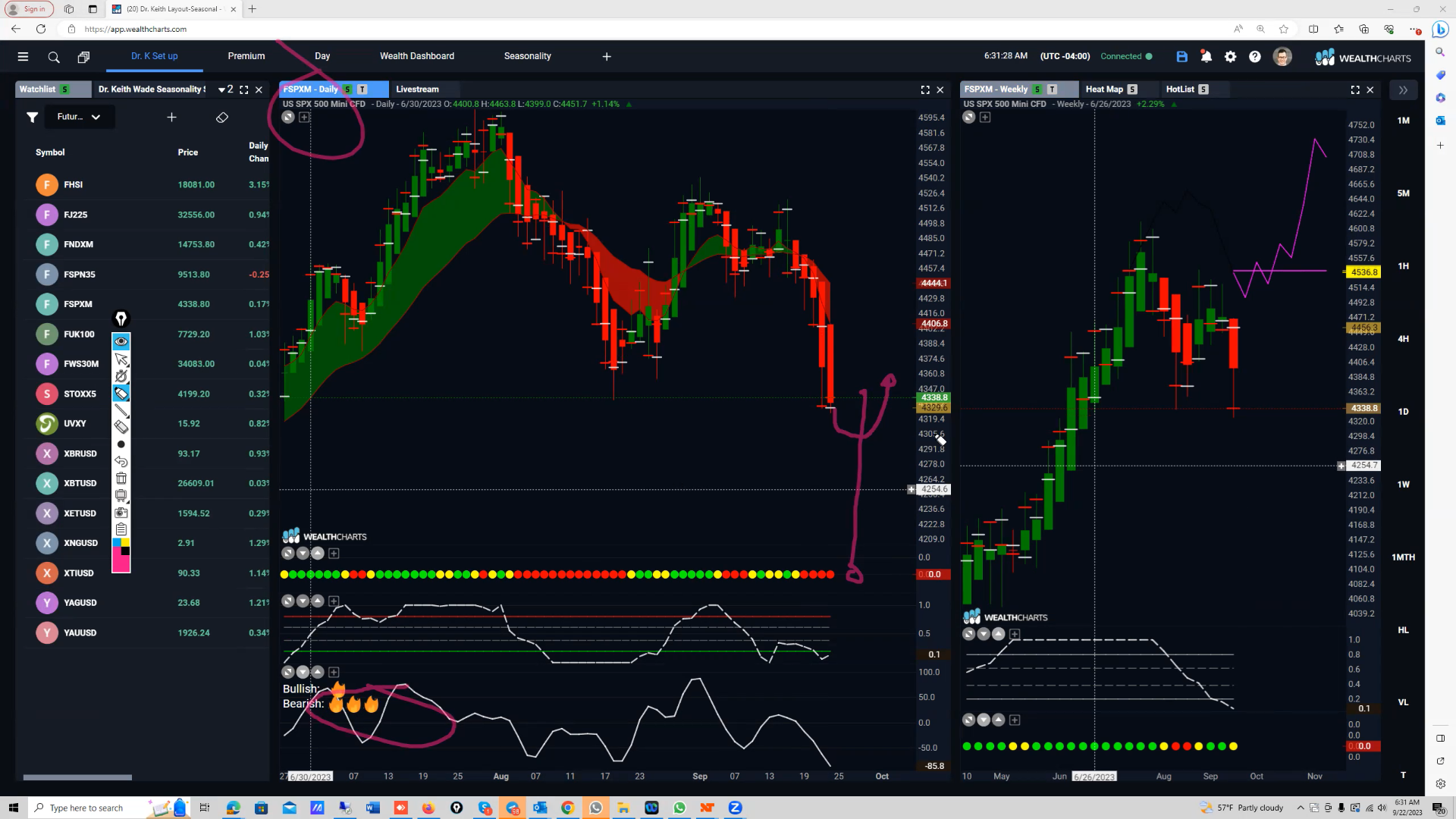Image resolution: width=1456 pixels, height=819 pixels.
Task: Open the user profile avatar
Action: tap(1282, 57)
